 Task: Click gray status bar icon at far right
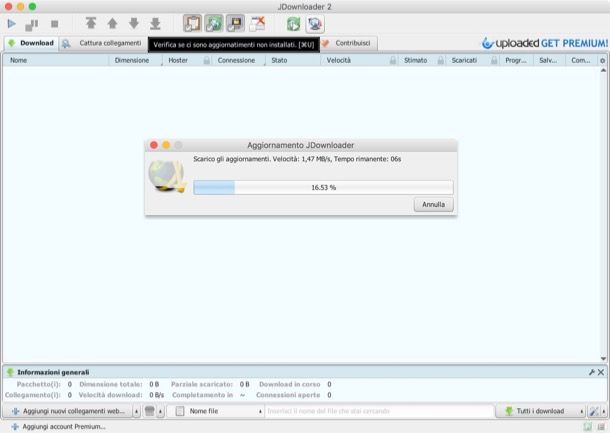click(601, 427)
